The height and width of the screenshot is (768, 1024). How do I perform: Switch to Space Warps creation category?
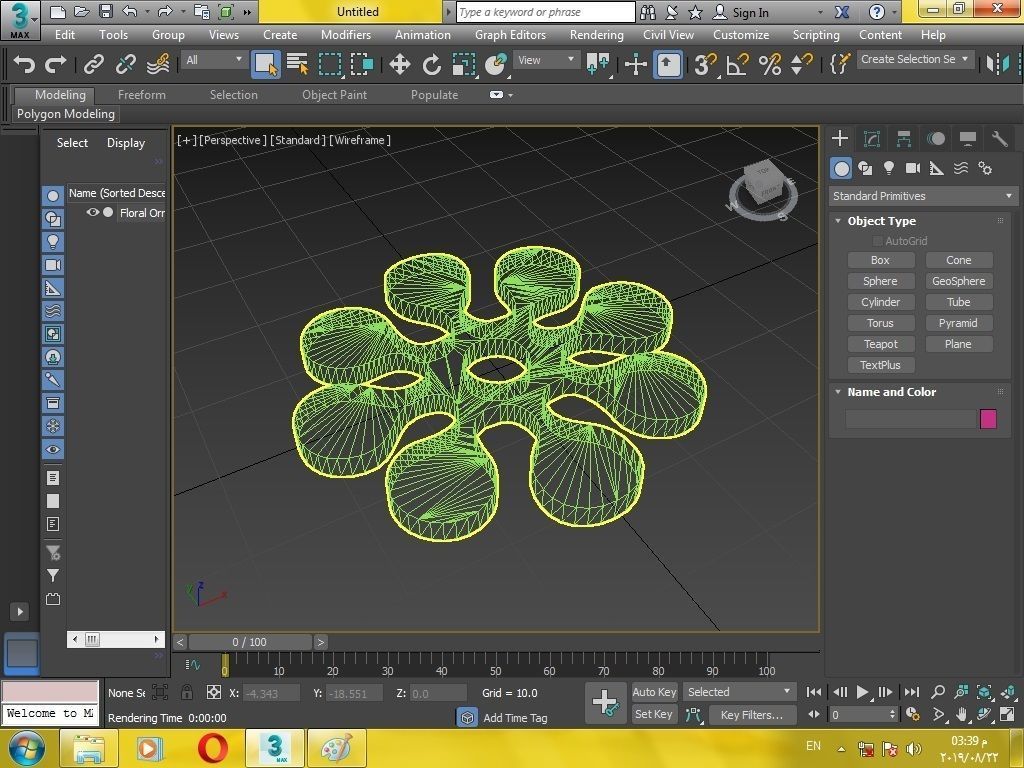961,168
